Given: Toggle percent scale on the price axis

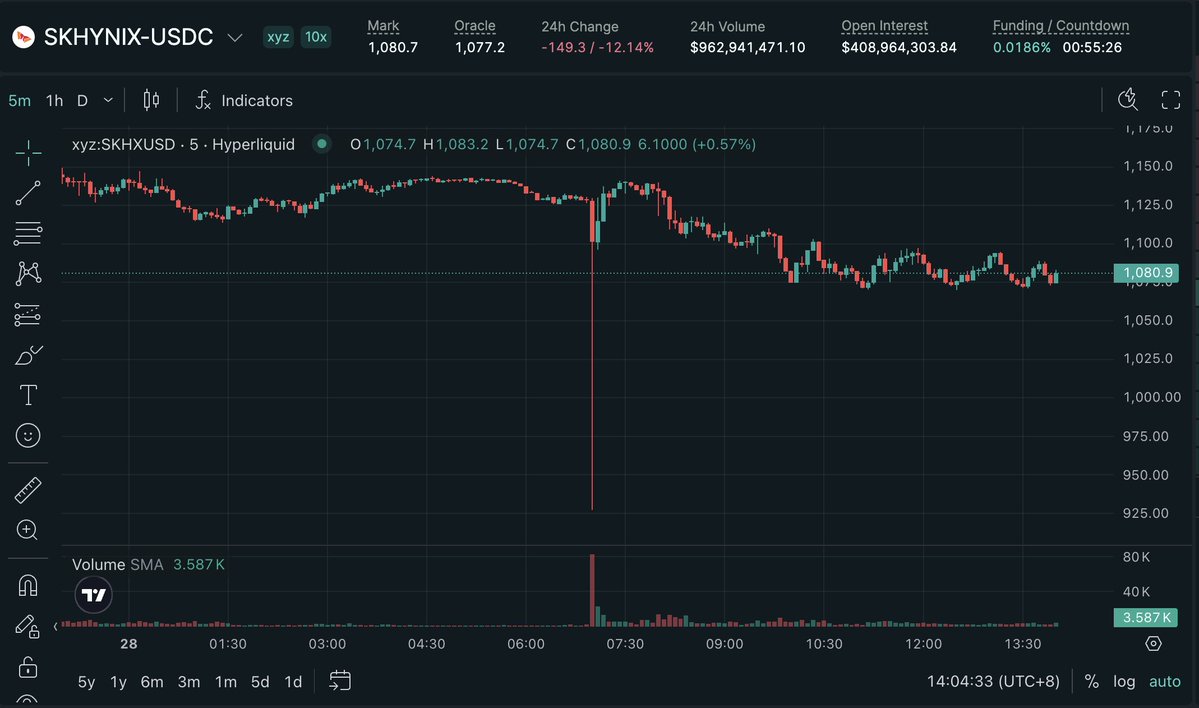Looking at the screenshot, I should pyautogui.click(x=1092, y=681).
